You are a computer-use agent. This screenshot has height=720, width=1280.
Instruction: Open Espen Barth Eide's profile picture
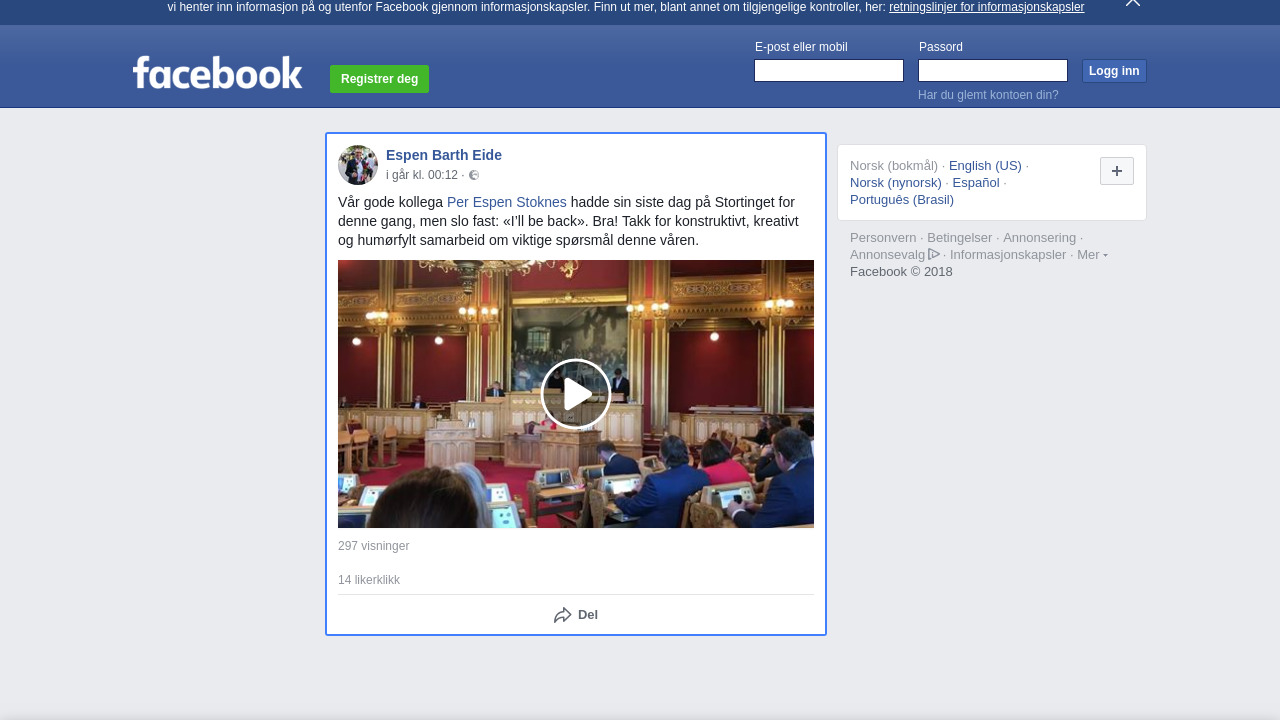coord(358,165)
